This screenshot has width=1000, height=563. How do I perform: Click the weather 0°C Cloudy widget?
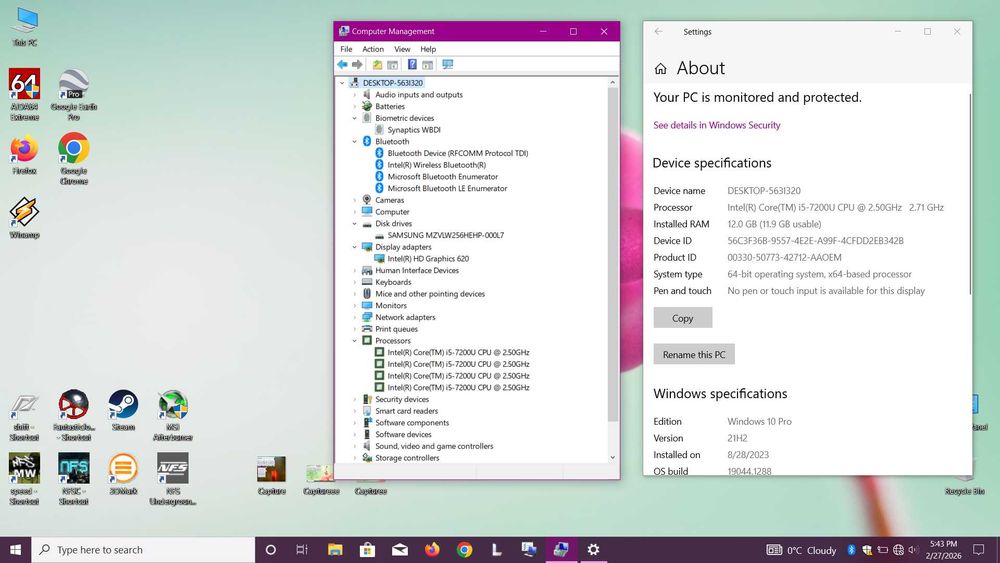[x=802, y=550]
